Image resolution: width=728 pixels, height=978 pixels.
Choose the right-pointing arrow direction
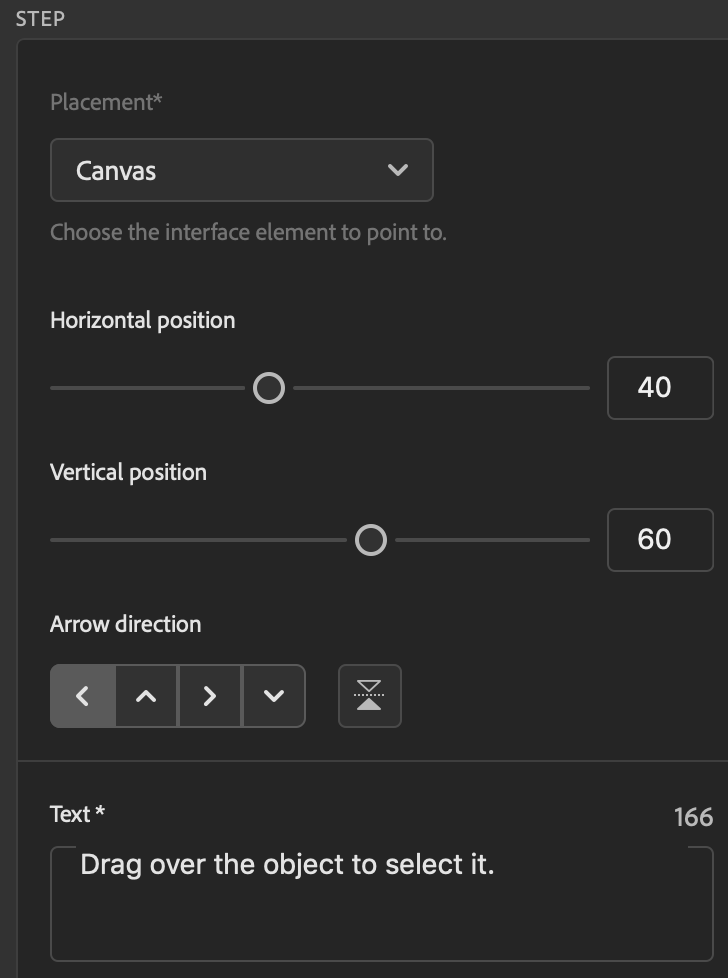coord(209,696)
